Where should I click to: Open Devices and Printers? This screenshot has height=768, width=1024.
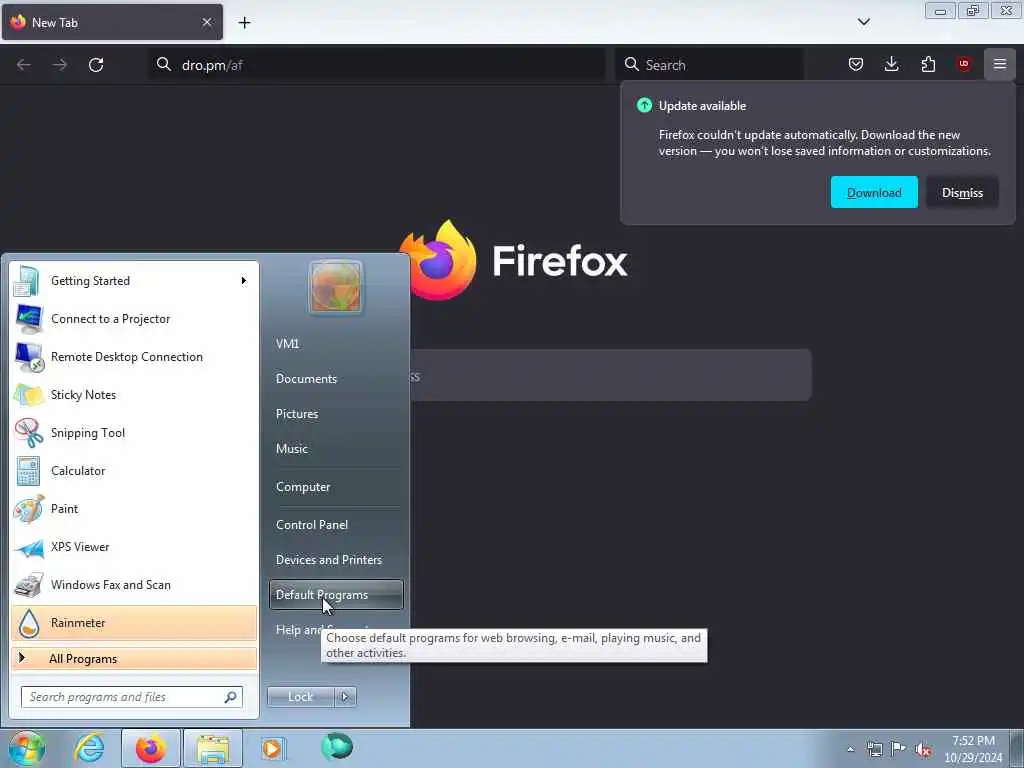point(336,560)
